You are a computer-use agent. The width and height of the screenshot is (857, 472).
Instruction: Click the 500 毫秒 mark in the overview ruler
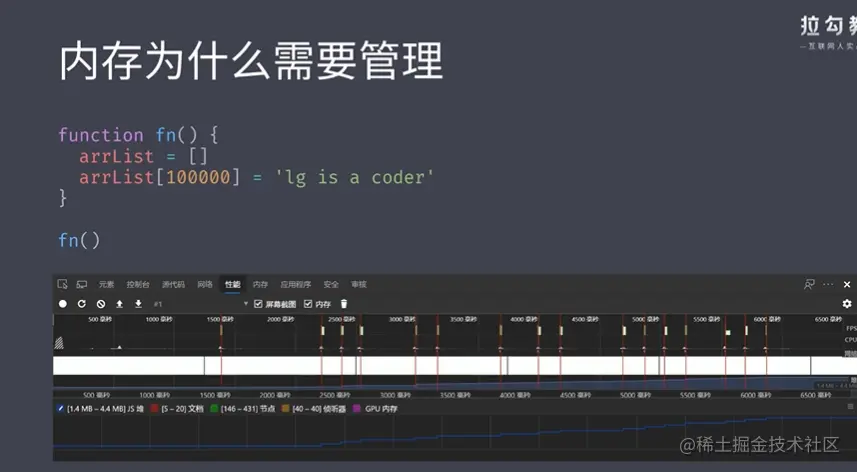[100, 319]
